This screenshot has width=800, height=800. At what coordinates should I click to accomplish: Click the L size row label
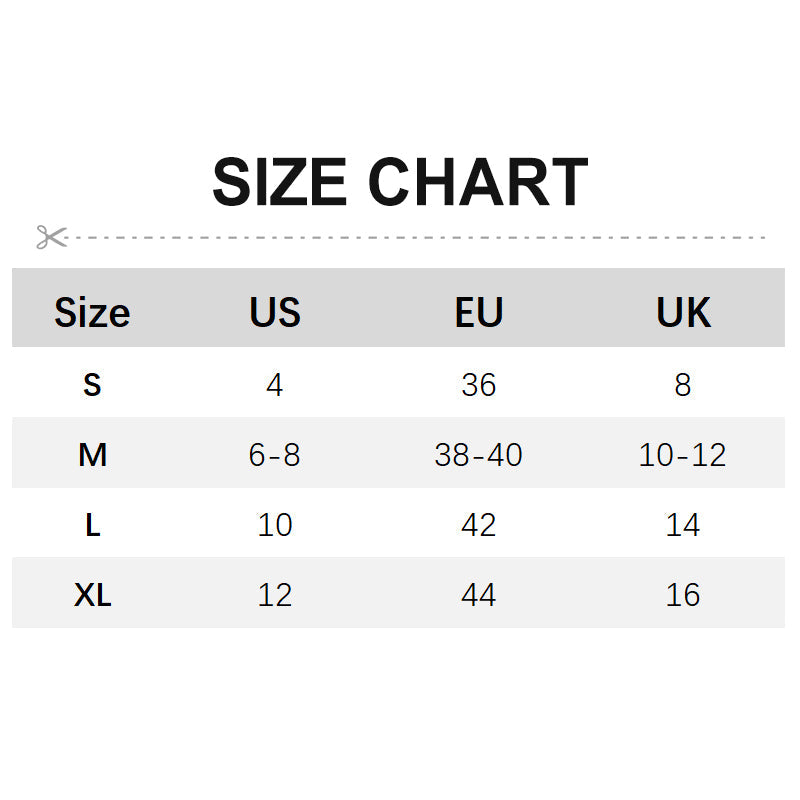pos(92,525)
